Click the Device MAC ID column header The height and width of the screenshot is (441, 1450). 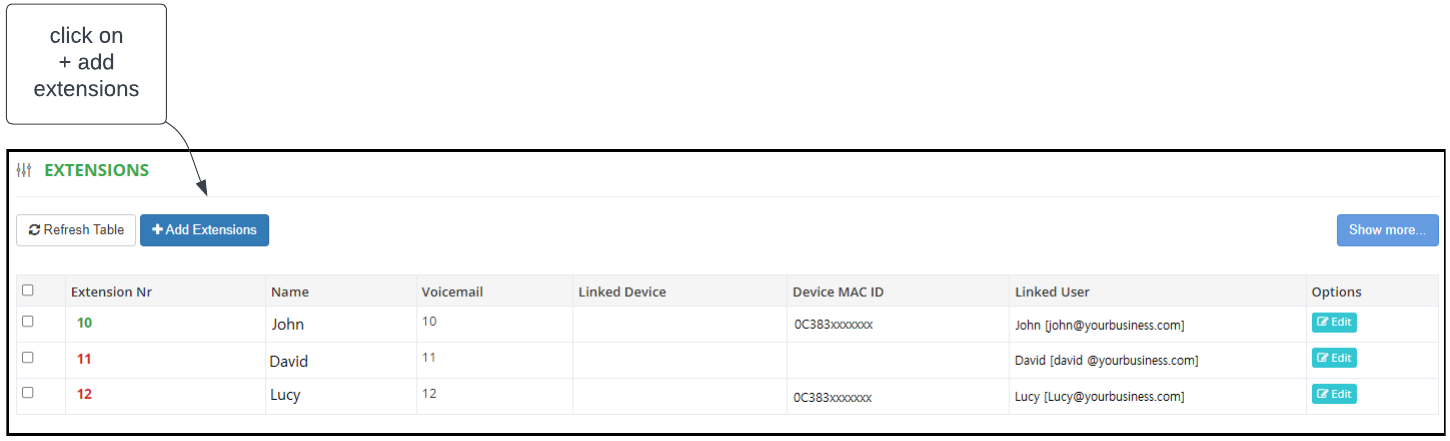point(838,292)
